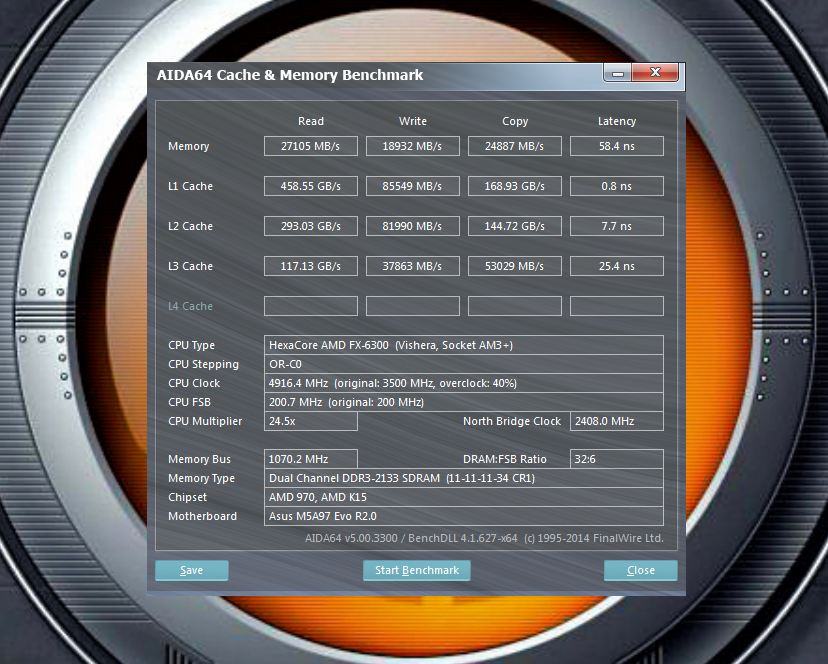
Task: Select CPU Stepping value OR-C0
Action: pyautogui.click(x=464, y=364)
